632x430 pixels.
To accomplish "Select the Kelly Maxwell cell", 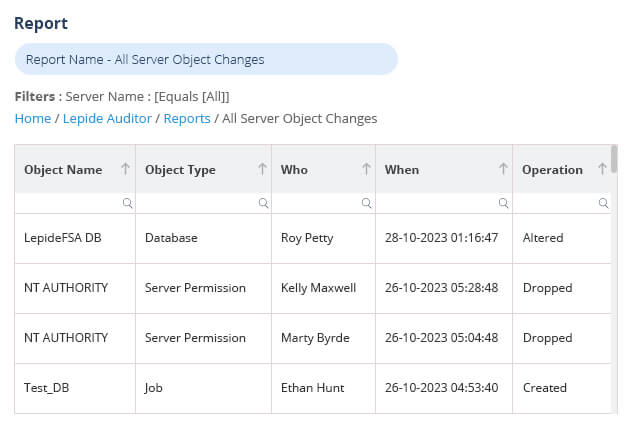I will tap(323, 289).
